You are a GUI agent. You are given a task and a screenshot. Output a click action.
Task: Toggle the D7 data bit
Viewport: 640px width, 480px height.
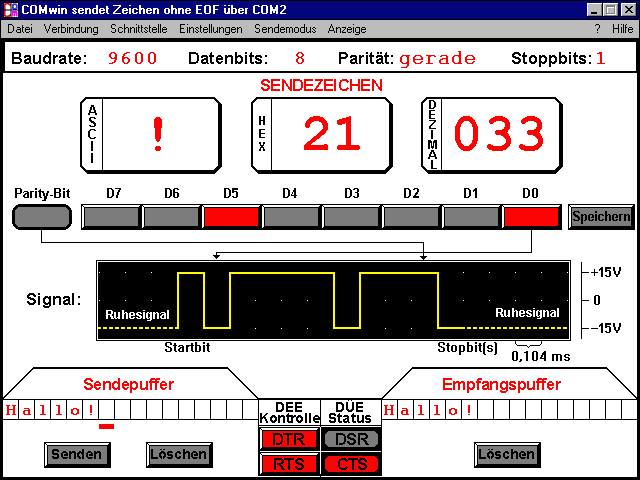[111, 216]
